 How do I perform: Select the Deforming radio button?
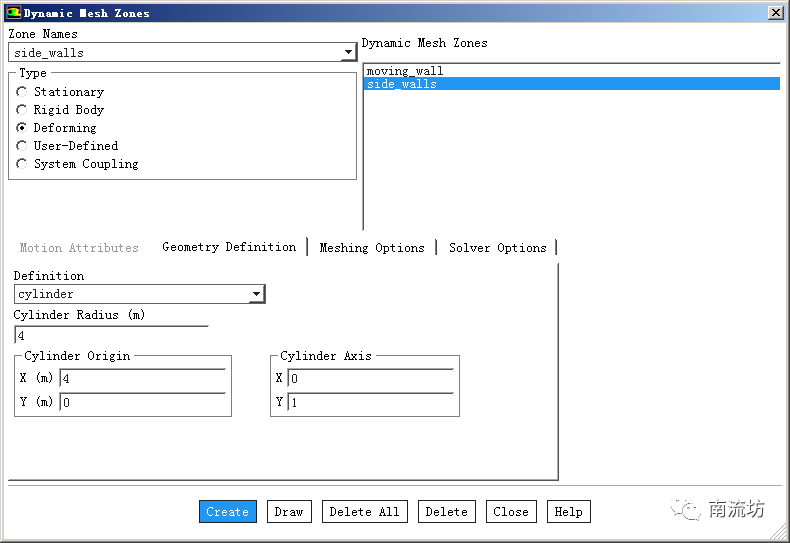(x=22, y=128)
